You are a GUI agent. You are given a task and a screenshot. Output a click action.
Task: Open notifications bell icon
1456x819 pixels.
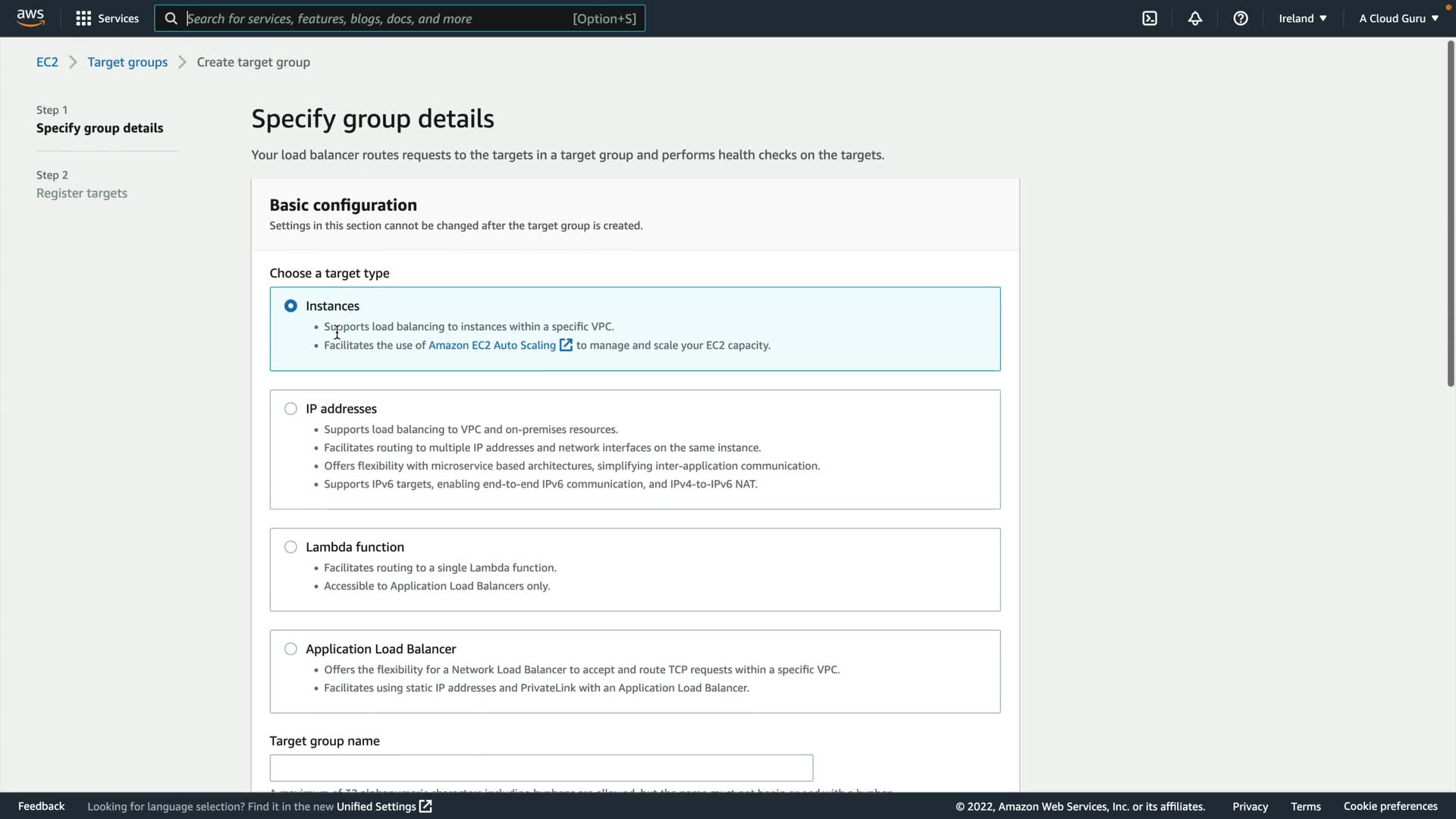click(1195, 18)
